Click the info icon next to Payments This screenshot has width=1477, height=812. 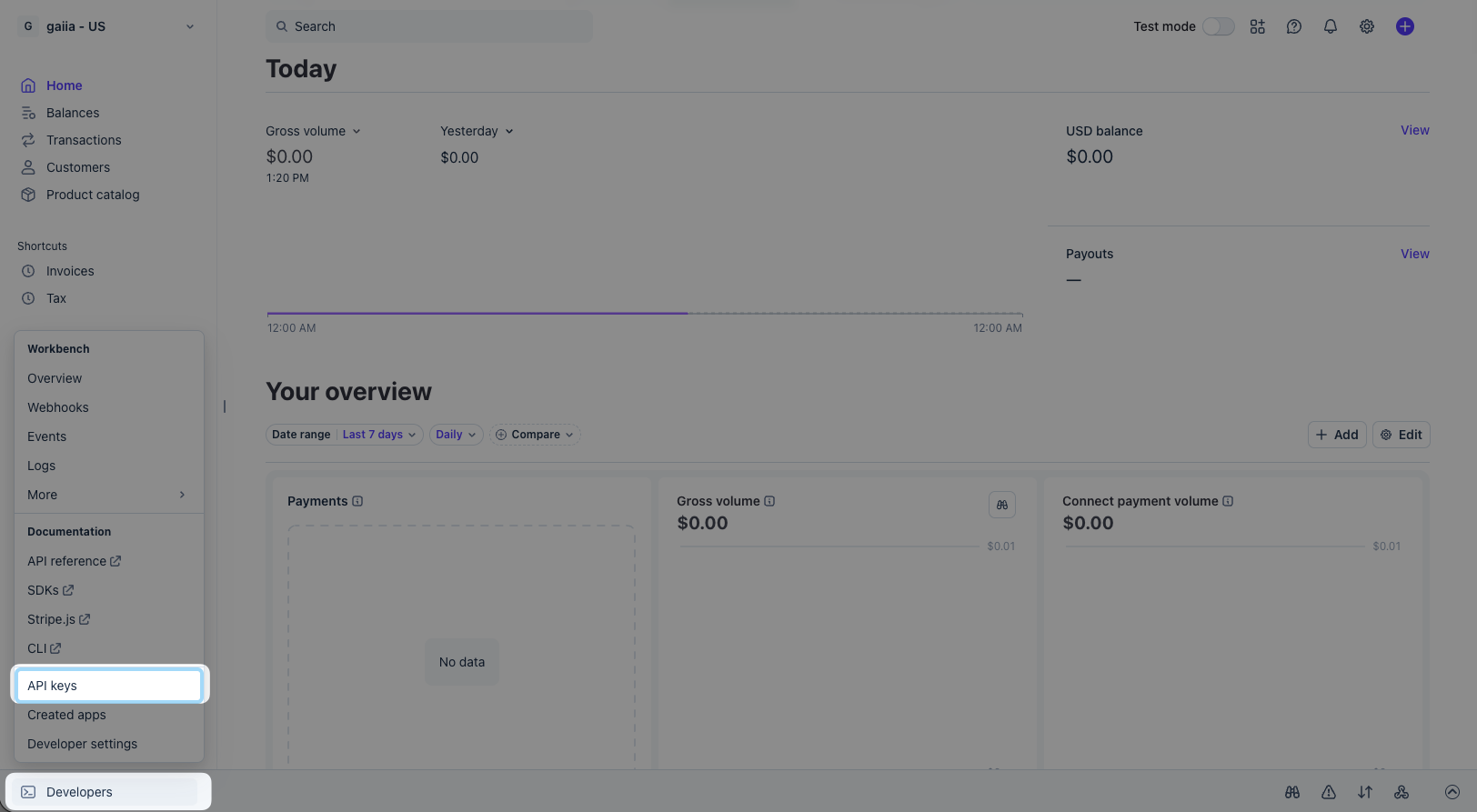(x=357, y=501)
